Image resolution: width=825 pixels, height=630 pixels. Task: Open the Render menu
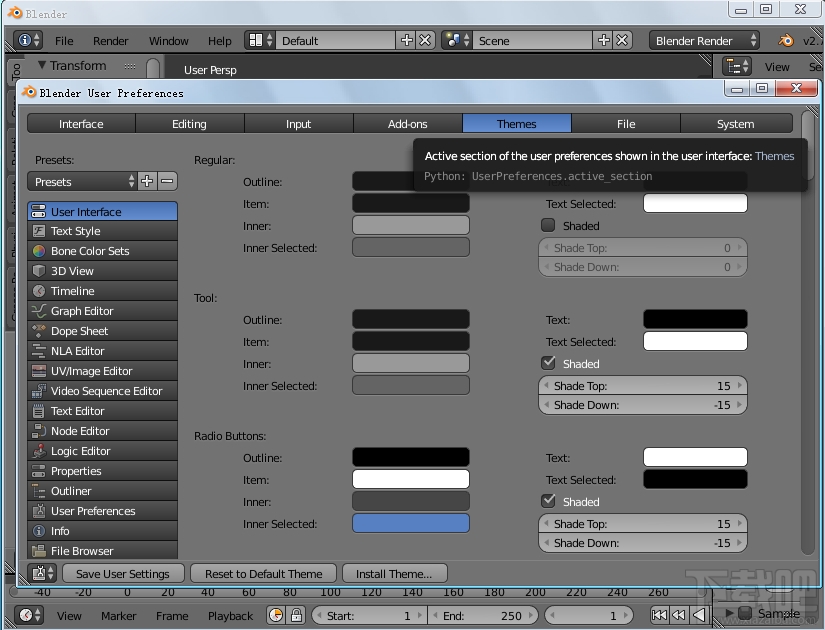click(x=110, y=41)
